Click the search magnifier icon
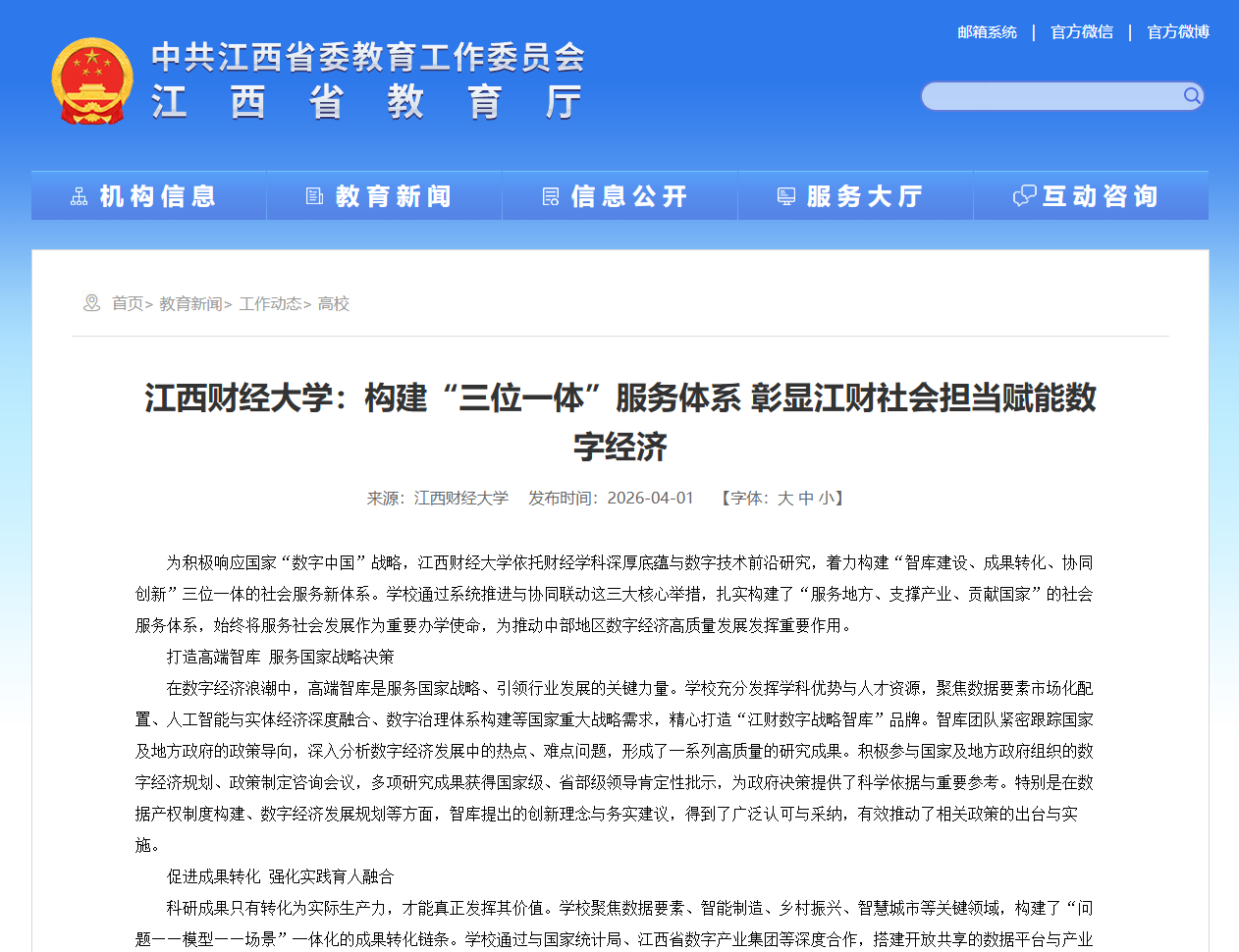 1191,96
